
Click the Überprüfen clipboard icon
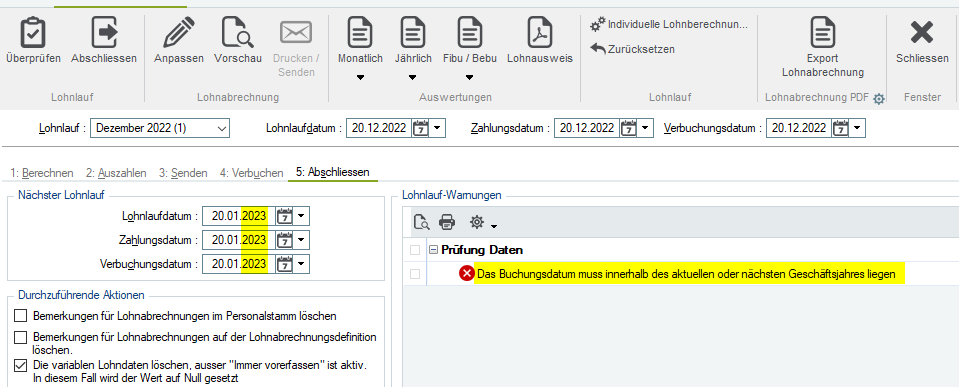(x=33, y=33)
